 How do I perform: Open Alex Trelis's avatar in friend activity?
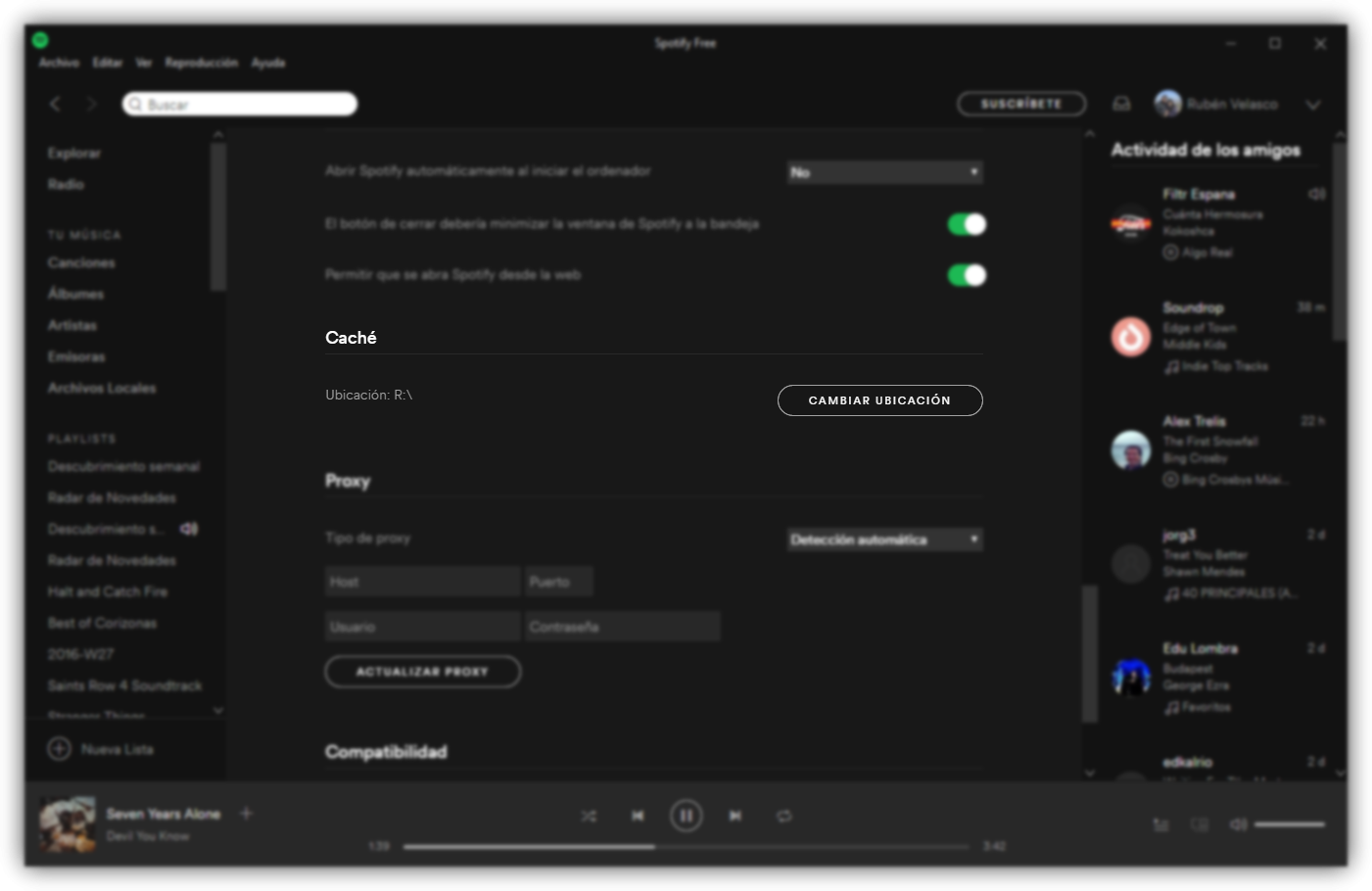click(x=1130, y=450)
